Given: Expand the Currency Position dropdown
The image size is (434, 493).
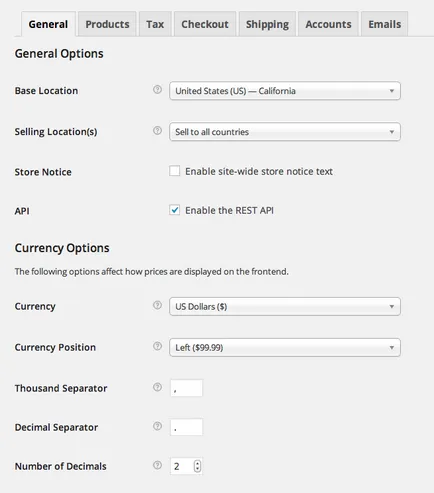Looking at the screenshot, I should point(285,347).
